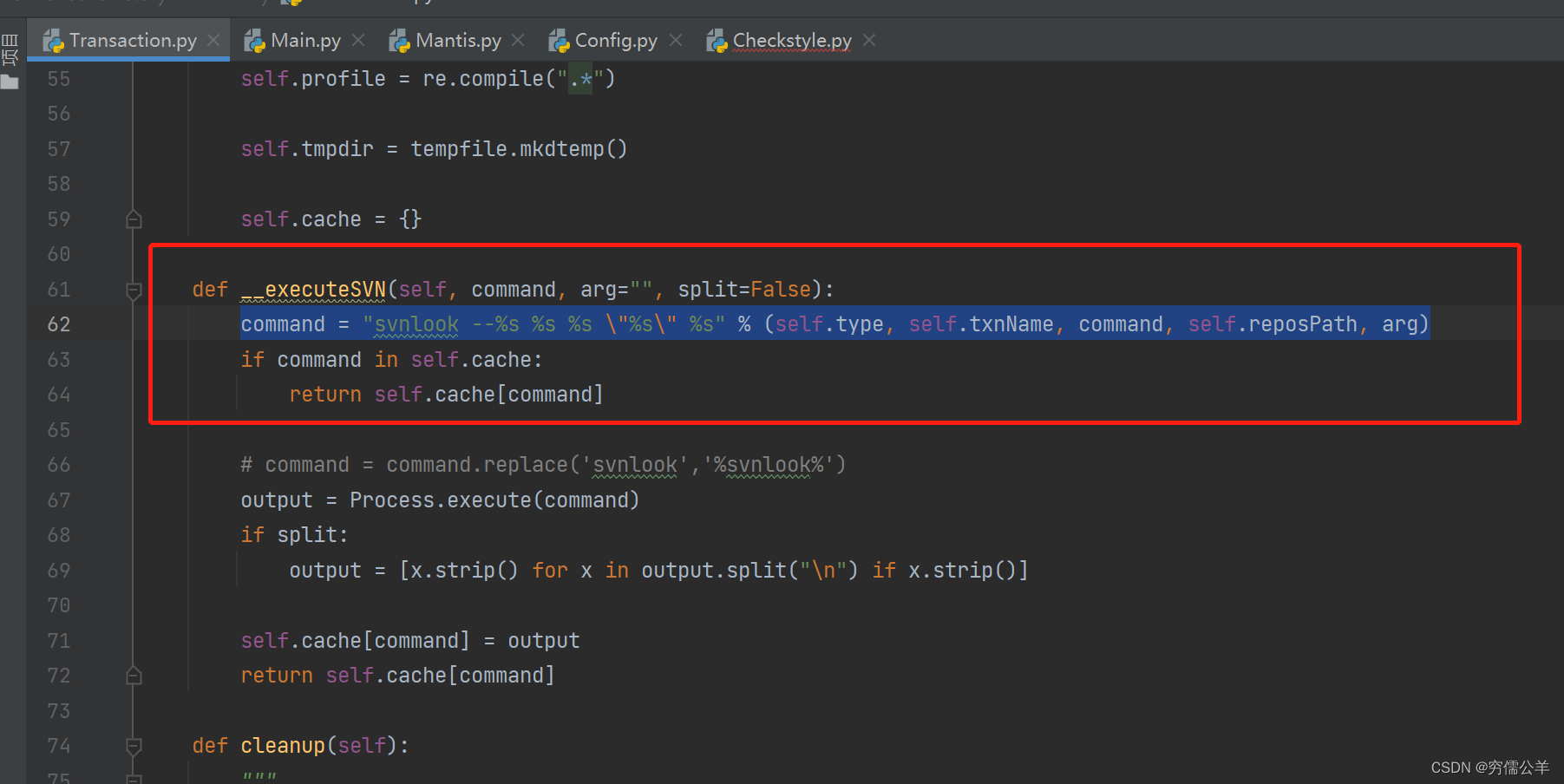Click Process.execute on line 67

(x=441, y=500)
